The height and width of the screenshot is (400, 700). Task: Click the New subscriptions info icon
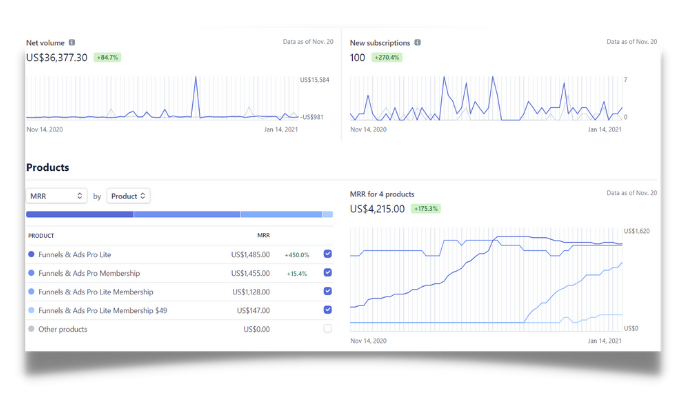418,43
